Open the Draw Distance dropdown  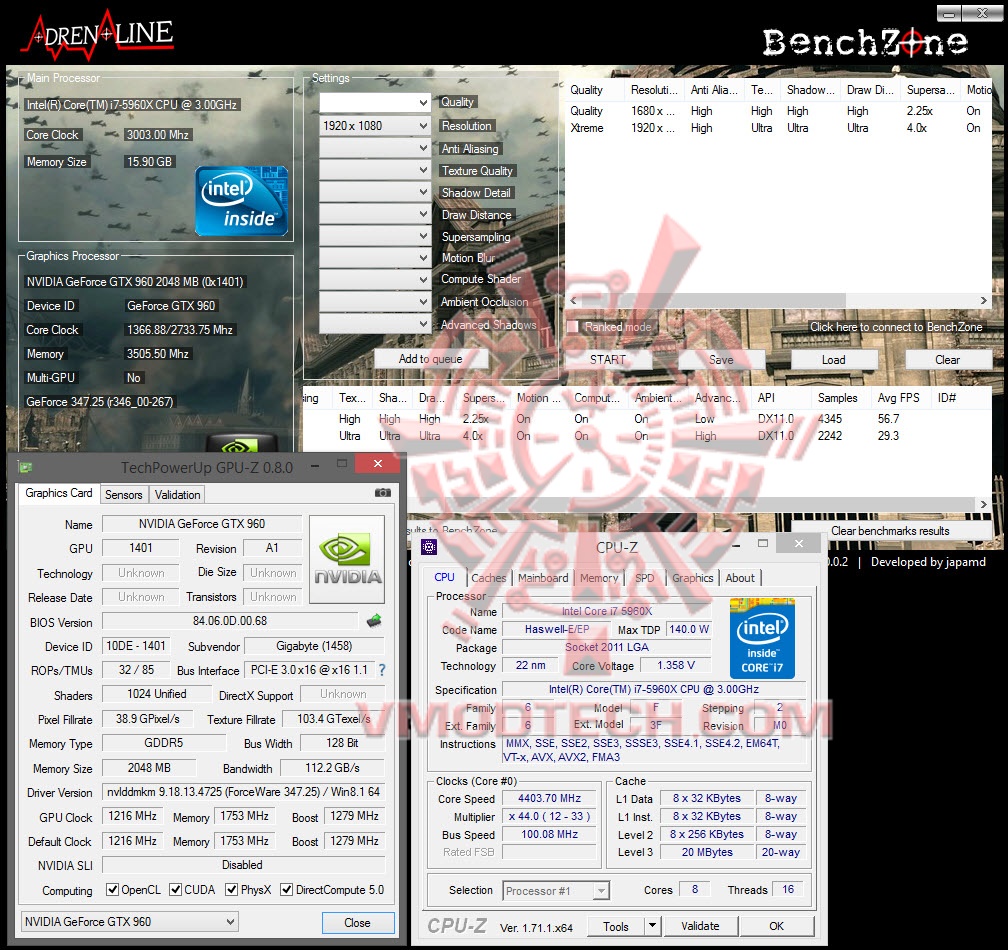pos(375,213)
